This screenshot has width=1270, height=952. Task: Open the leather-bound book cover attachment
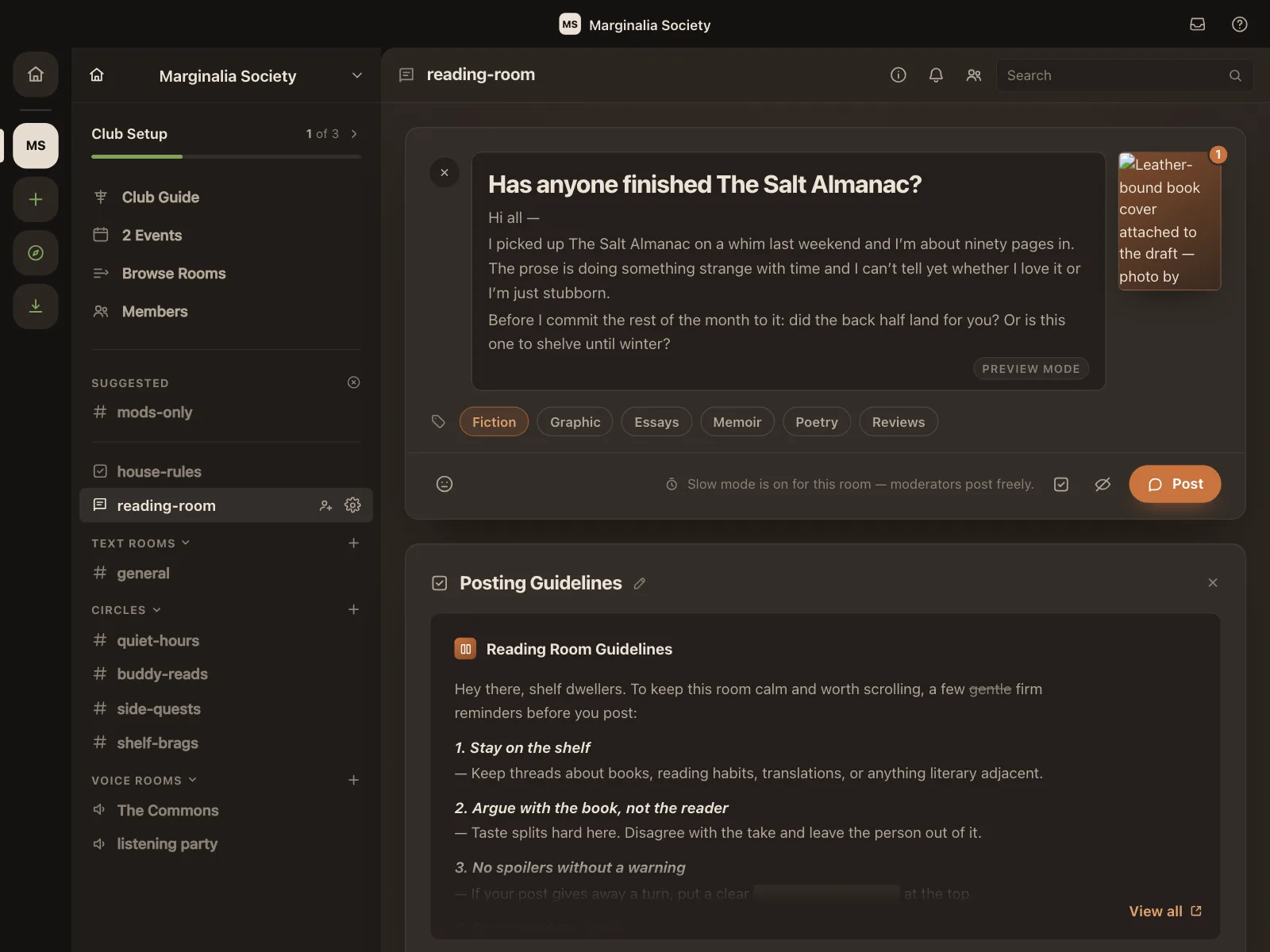pos(1169,221)
